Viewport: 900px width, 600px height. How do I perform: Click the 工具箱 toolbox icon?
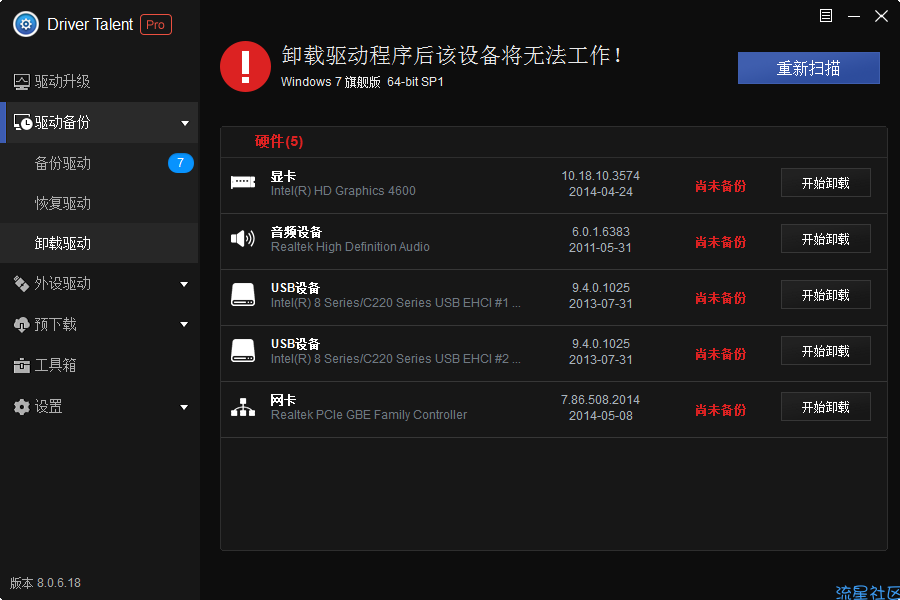point(21,365)
